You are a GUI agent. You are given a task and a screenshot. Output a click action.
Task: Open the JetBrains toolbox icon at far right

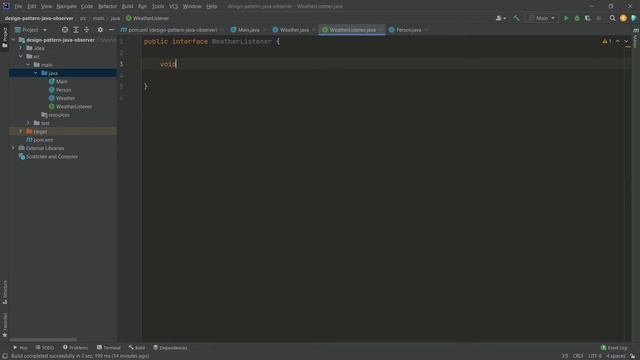634,18
